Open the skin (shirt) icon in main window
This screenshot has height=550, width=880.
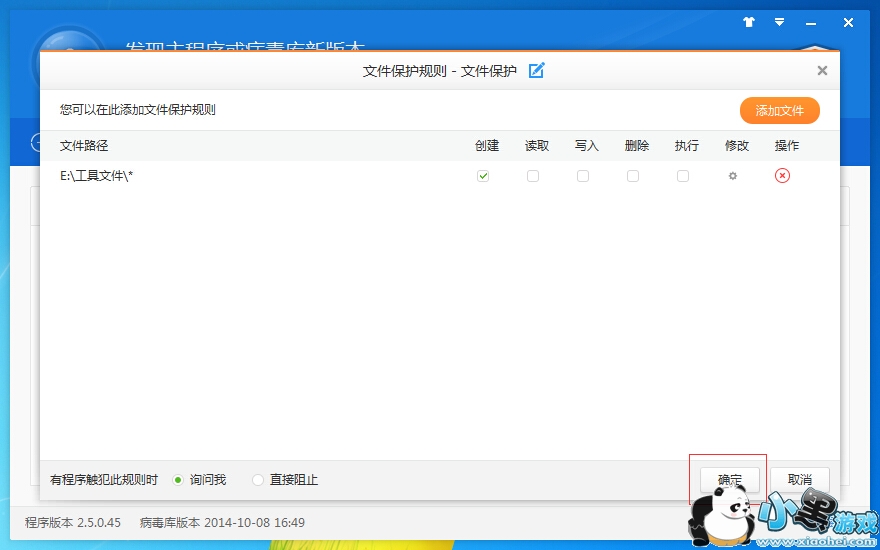[x=749, y=22]
